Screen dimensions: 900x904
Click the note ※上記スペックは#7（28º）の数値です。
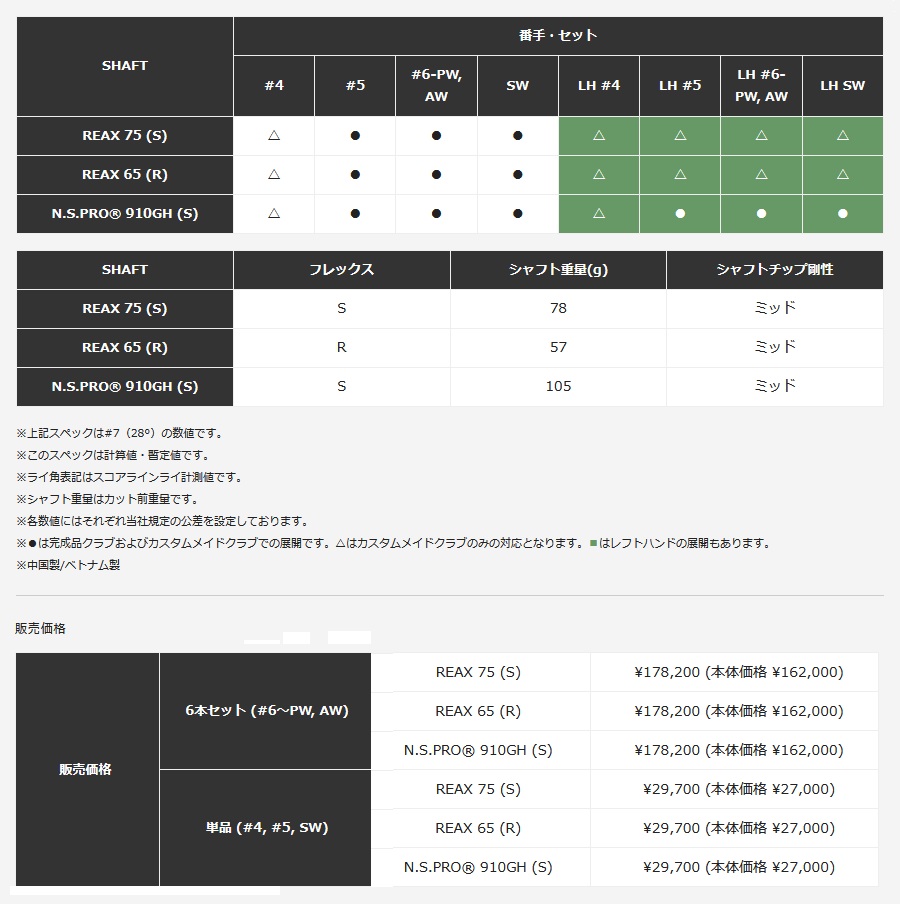121,434
